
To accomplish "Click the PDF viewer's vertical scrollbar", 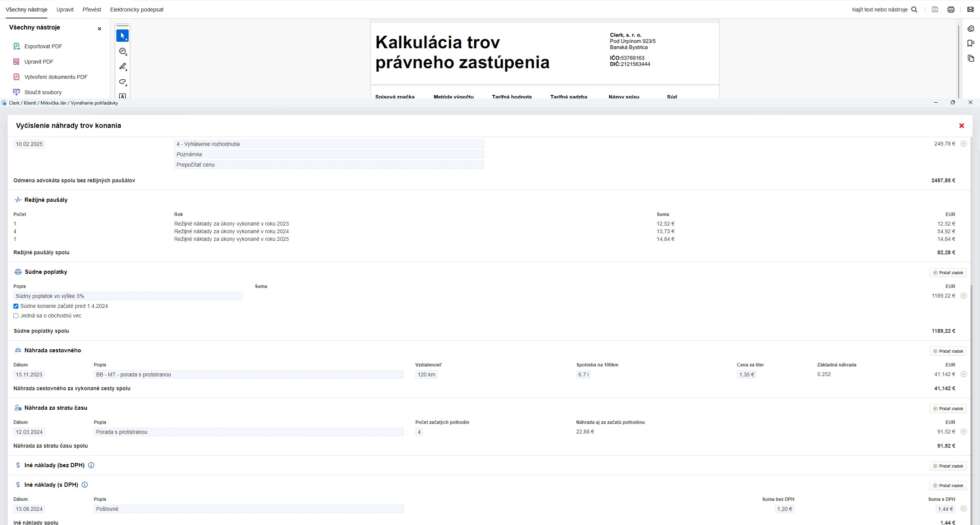I will (x=960, y=59).
